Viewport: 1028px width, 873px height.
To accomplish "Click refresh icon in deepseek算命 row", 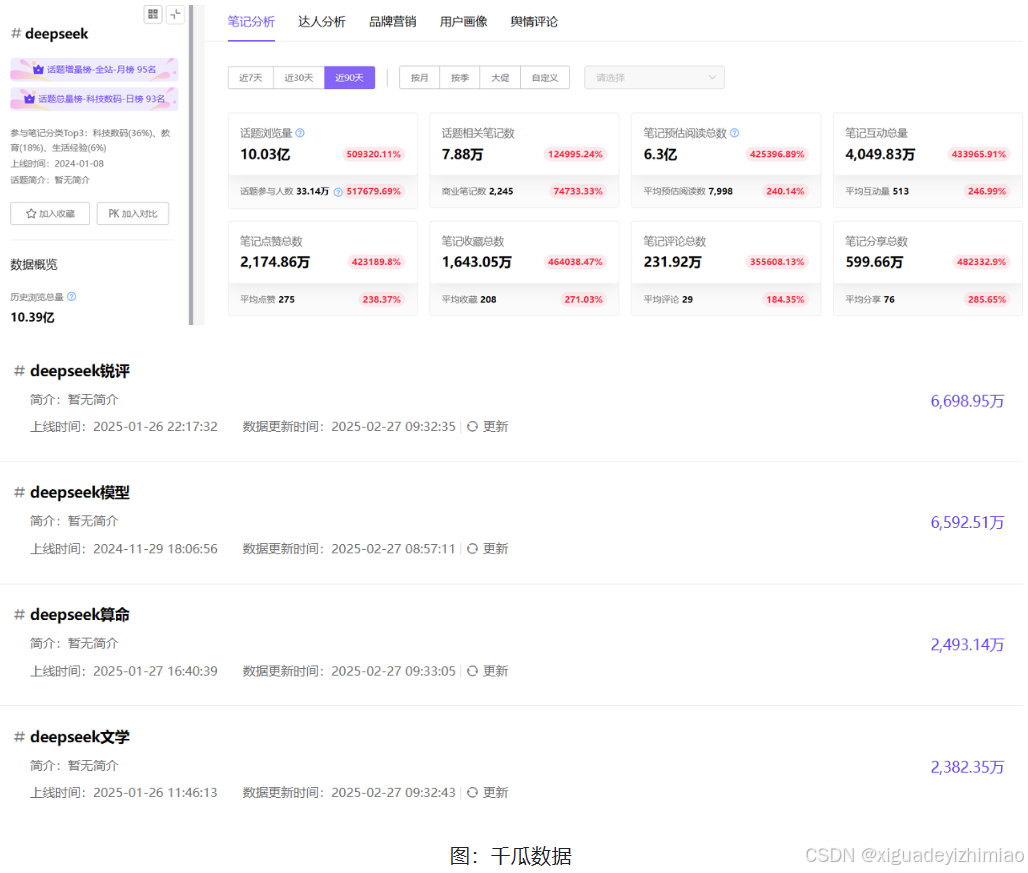I will tap(472, 671).
